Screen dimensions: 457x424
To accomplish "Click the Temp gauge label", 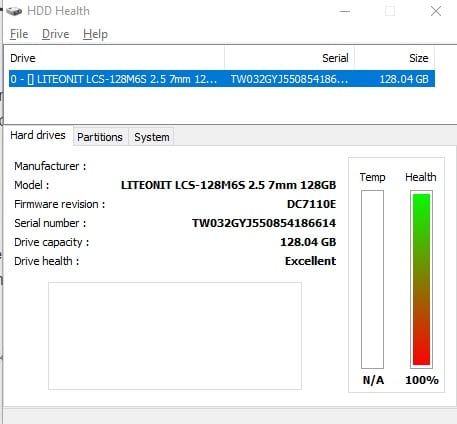I will pos(372,177).
